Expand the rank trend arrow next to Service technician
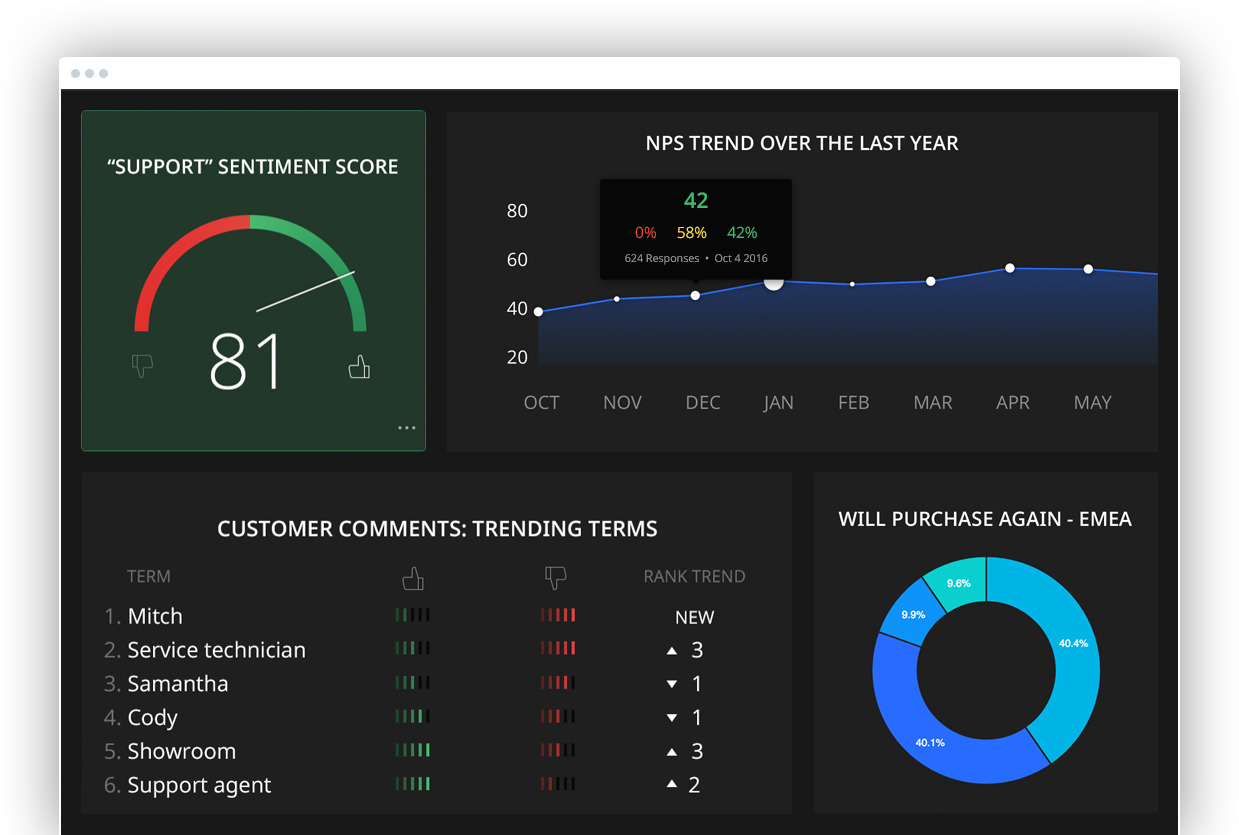 pyautogui.click(x=672, y=649)
